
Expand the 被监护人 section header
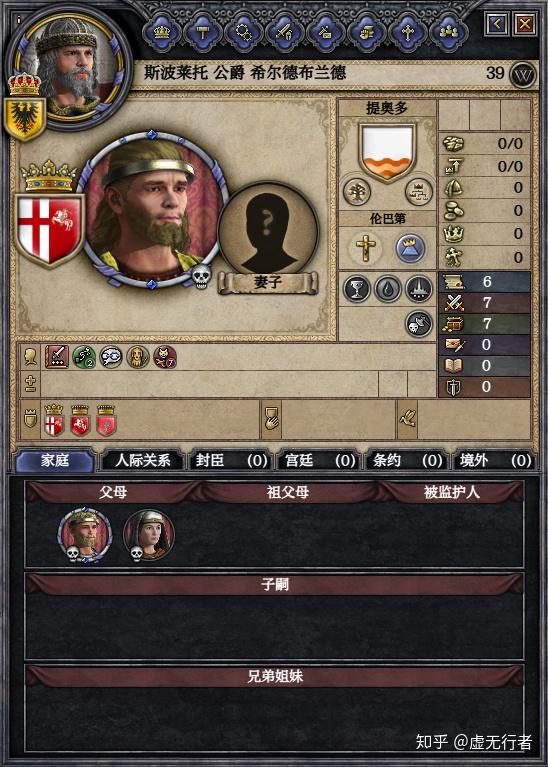451,492
